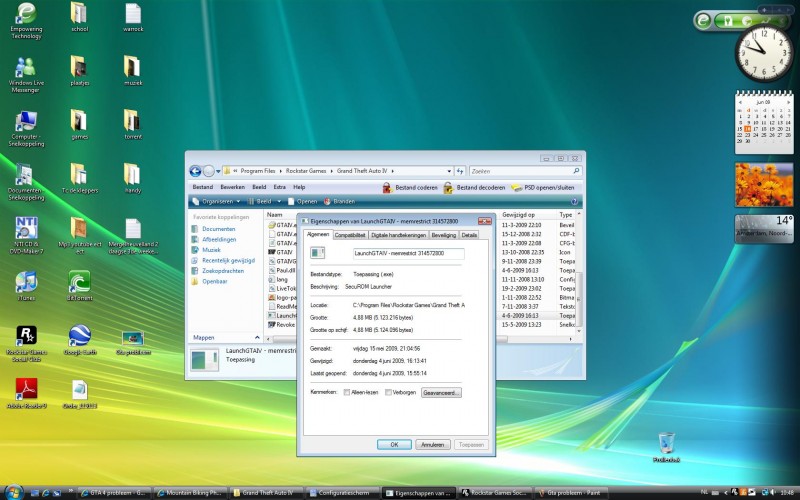Select the Computer shortcut icon on desktop
Image resolution: width=800 pixels, height=500 pixels.
tap(26, 128)
